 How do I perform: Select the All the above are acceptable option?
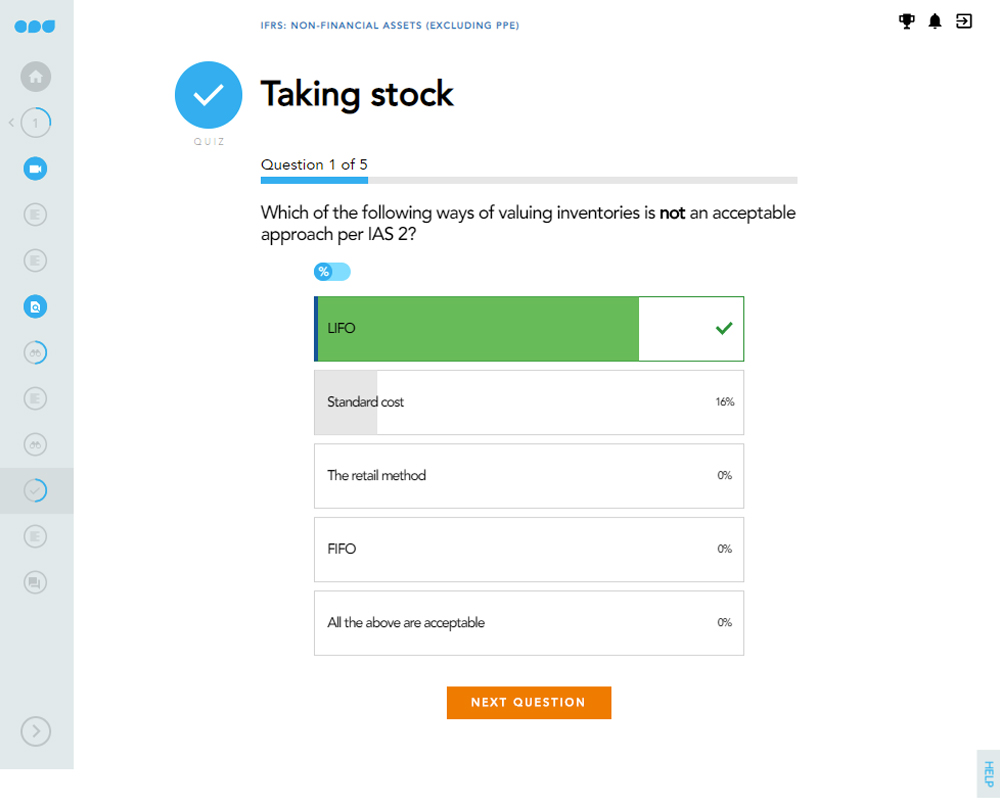[528, 623]
